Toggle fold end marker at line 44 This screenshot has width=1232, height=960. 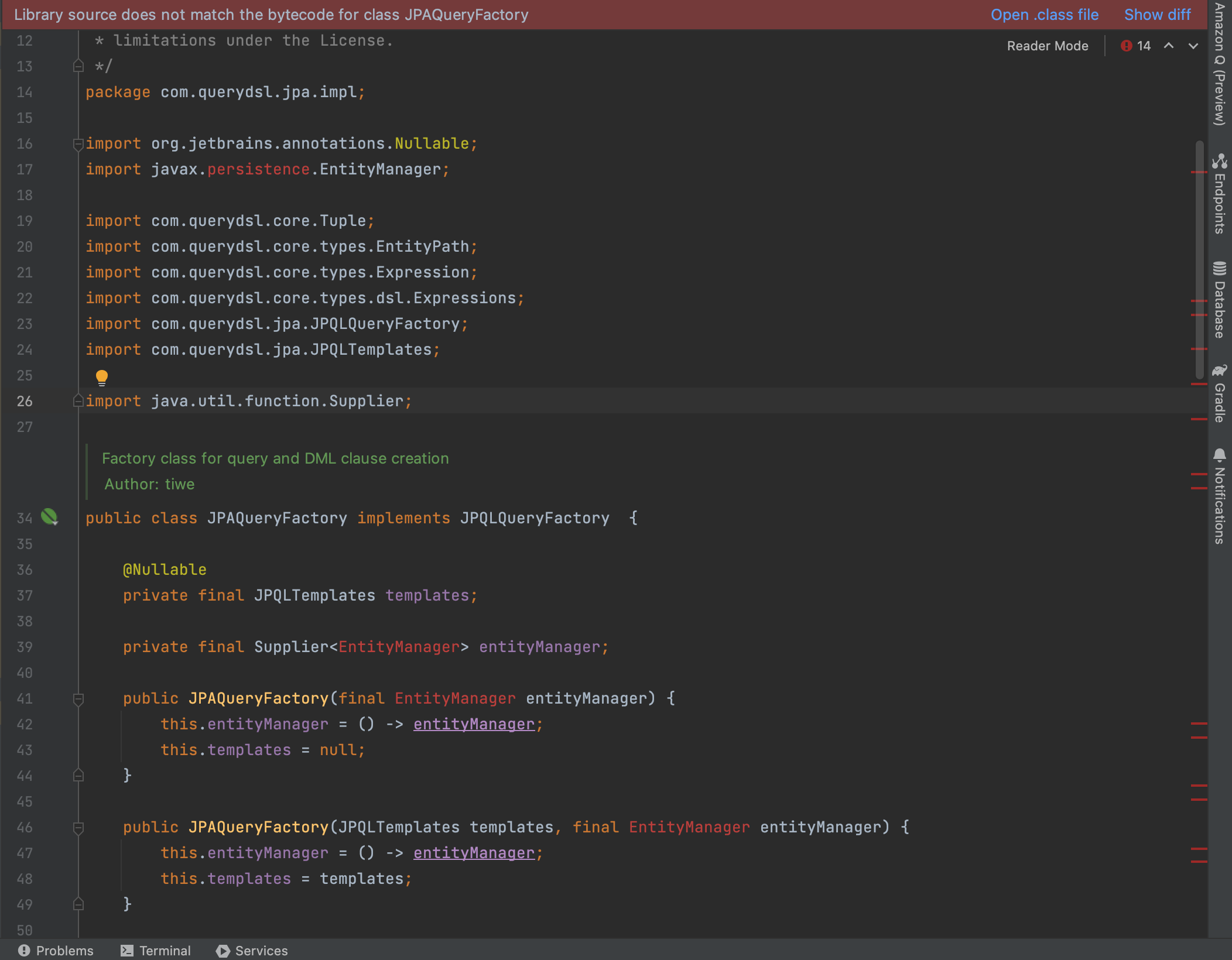[x=78, y=776]
